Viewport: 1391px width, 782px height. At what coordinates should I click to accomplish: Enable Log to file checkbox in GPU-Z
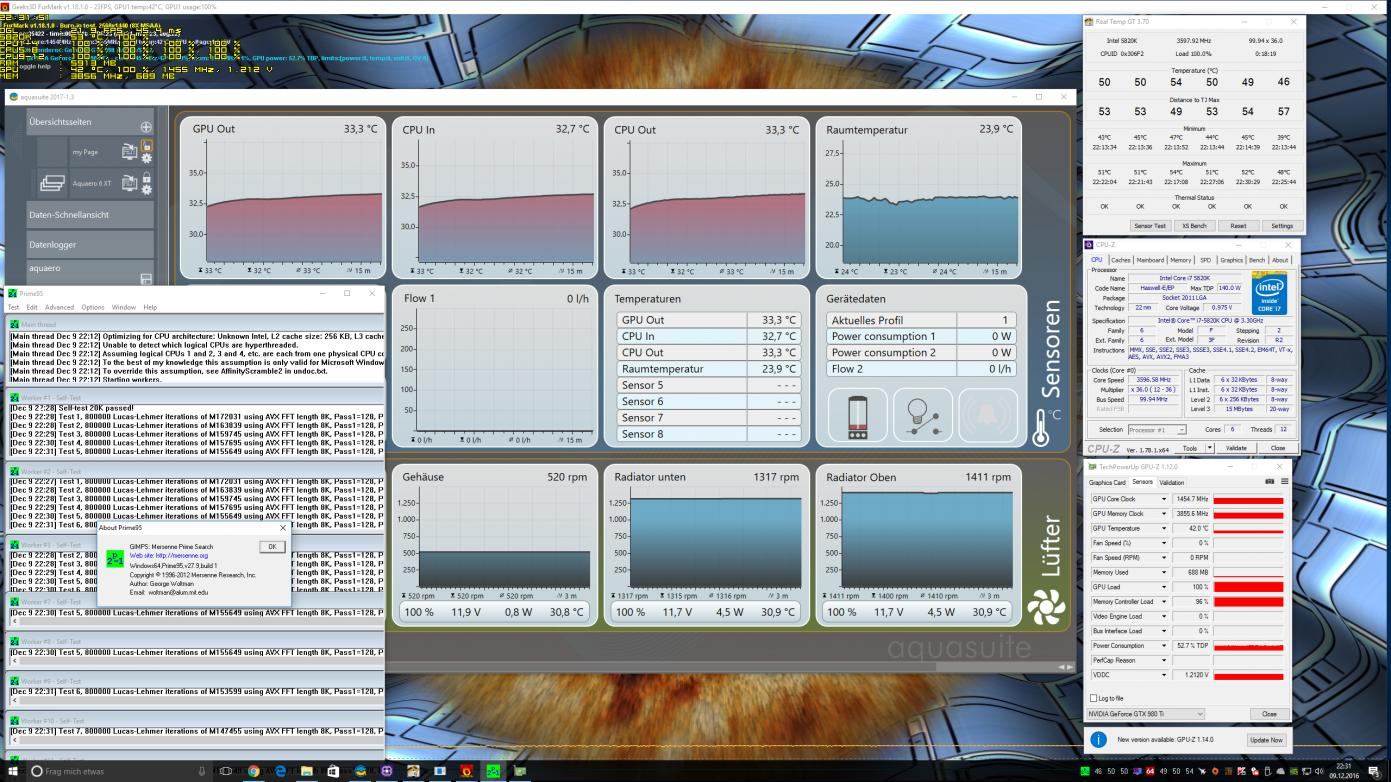click(1092, 698)
